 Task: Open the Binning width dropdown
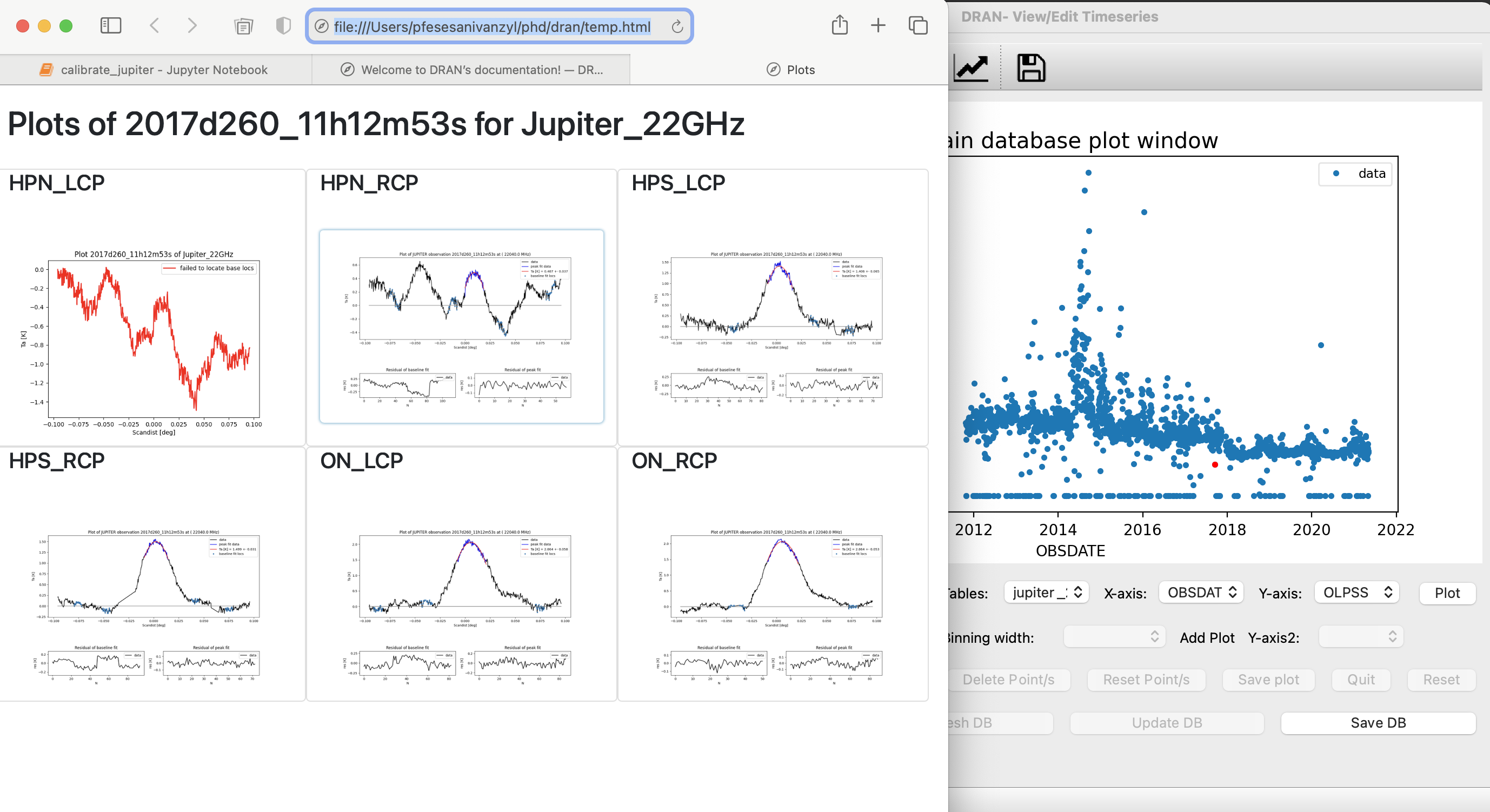[x=1114, y=637]
